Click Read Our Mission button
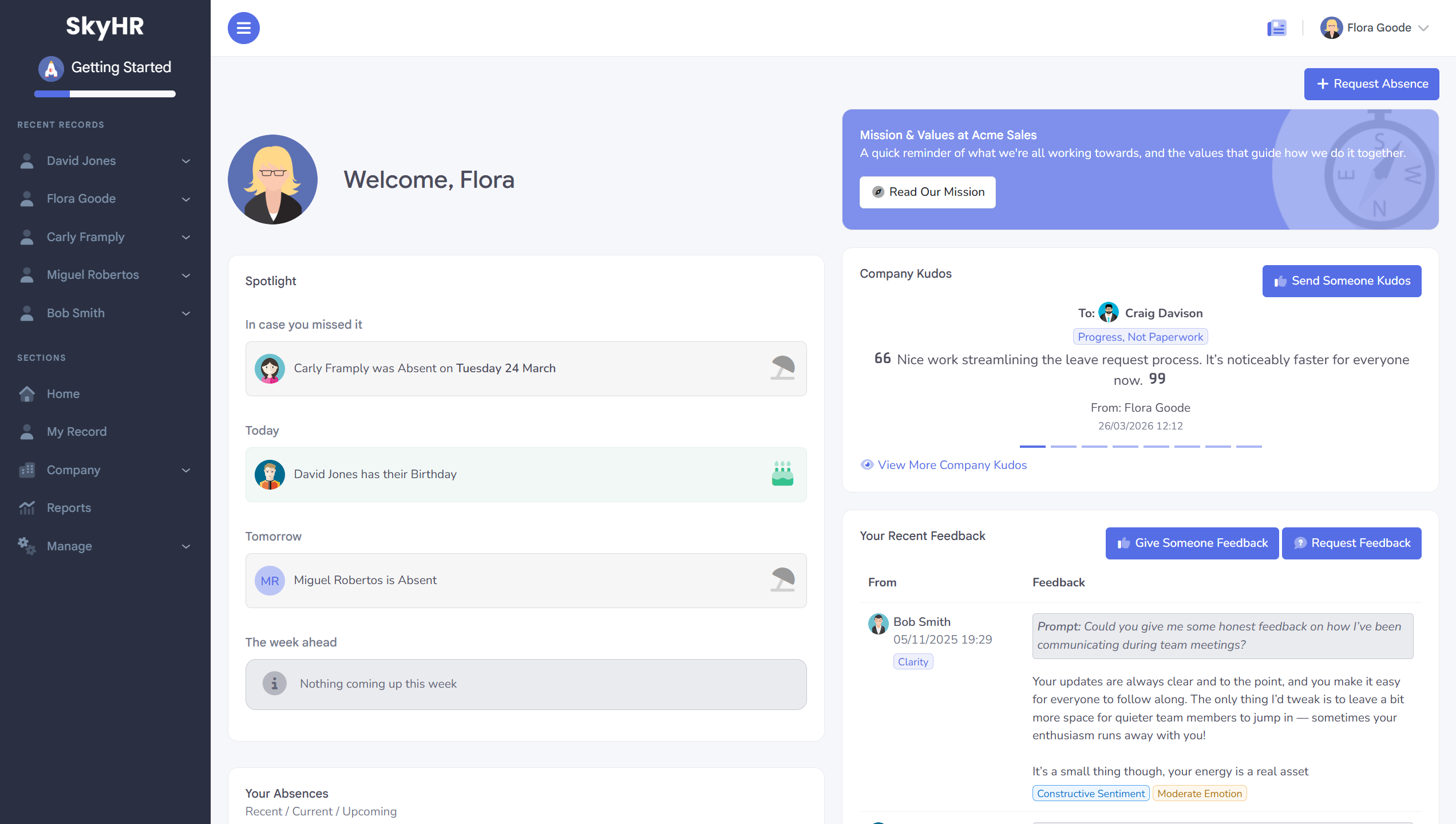The image size is (1456, 824). (x=927, y=192)
